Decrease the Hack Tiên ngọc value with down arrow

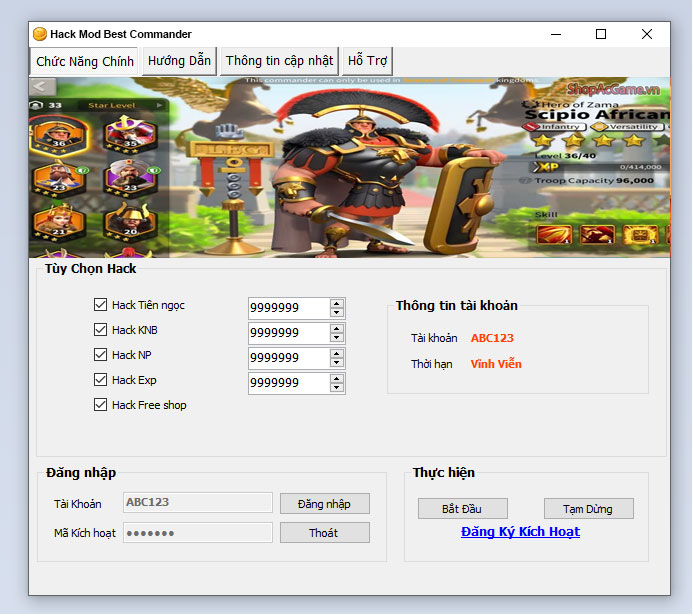pyautogui.click(x=337, y=312)
